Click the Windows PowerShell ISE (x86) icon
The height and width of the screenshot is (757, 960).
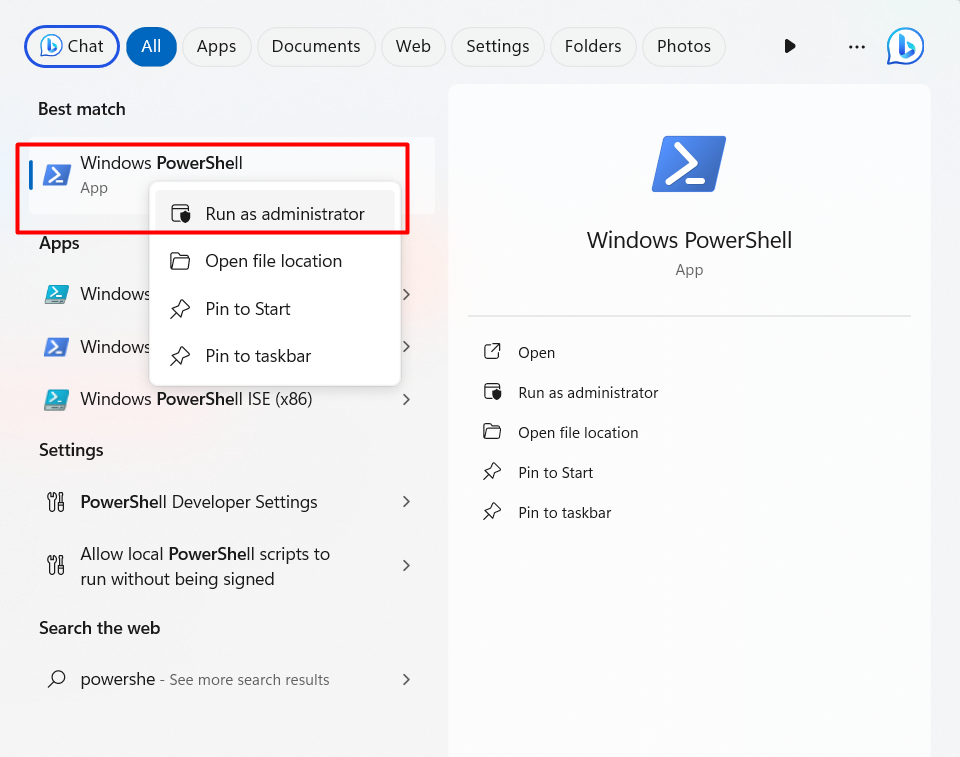(56, 399)
